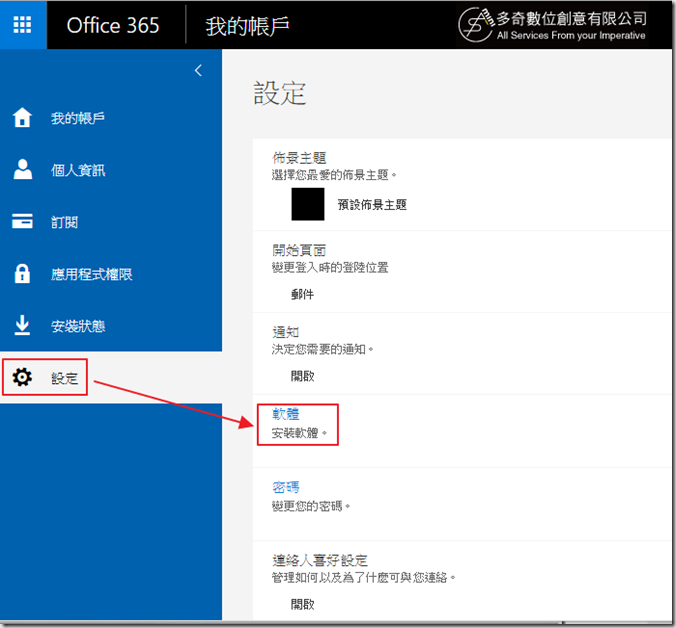
Task: Expand the 連絡人喜好設定 section
Action: pyautogui.click(x=320, y=560)
